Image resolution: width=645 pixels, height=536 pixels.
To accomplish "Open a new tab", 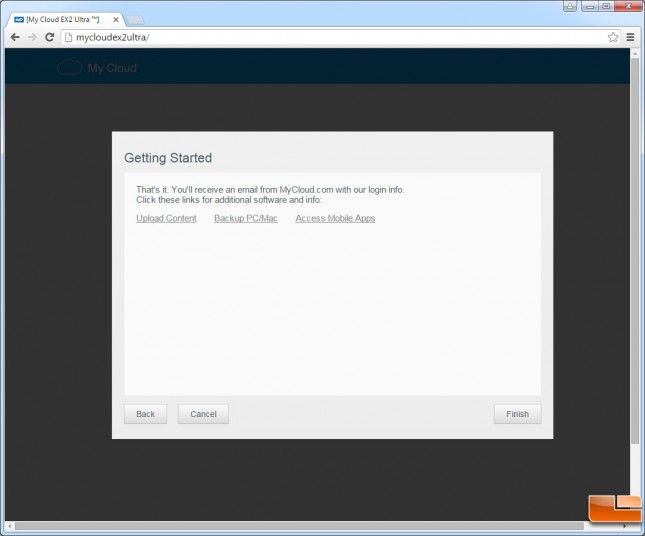I will tap(135, 20).
